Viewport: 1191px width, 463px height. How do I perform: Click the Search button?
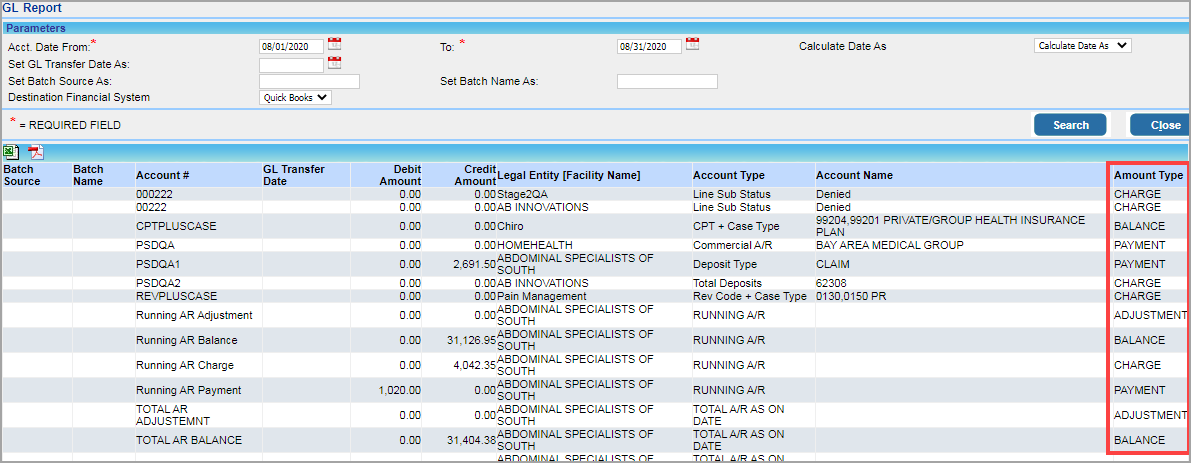pos(1070,125)
